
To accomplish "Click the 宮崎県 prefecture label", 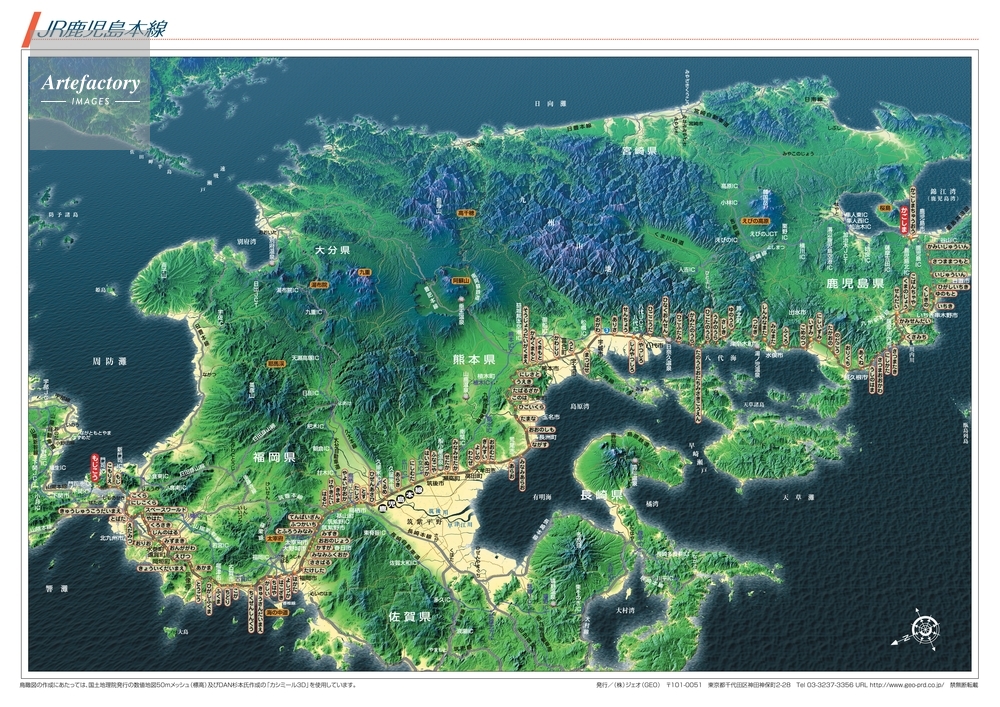I will pyautogui.click(x=639, y=150).
